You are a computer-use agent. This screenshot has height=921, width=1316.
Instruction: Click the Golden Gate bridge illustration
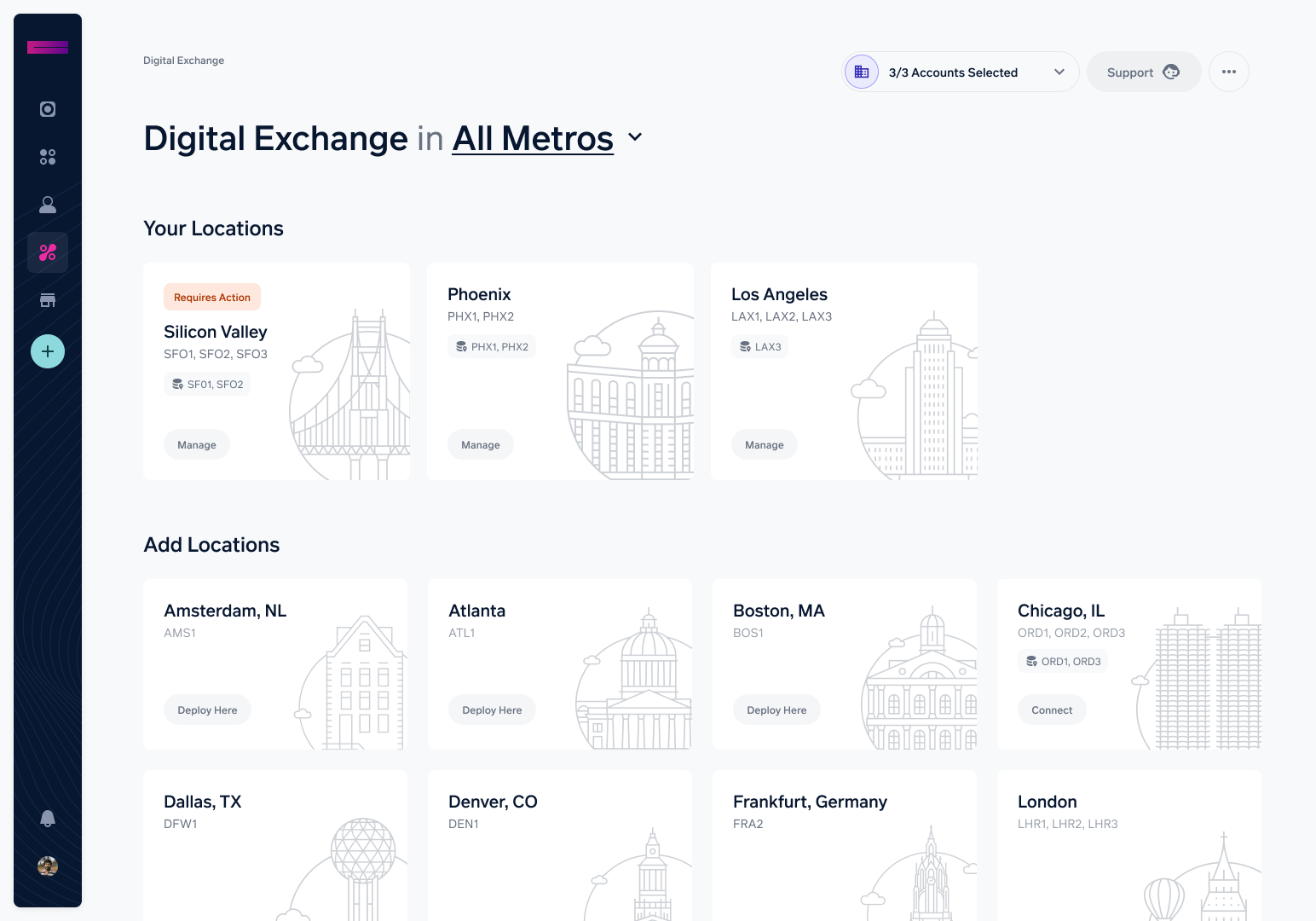[350, 395]
